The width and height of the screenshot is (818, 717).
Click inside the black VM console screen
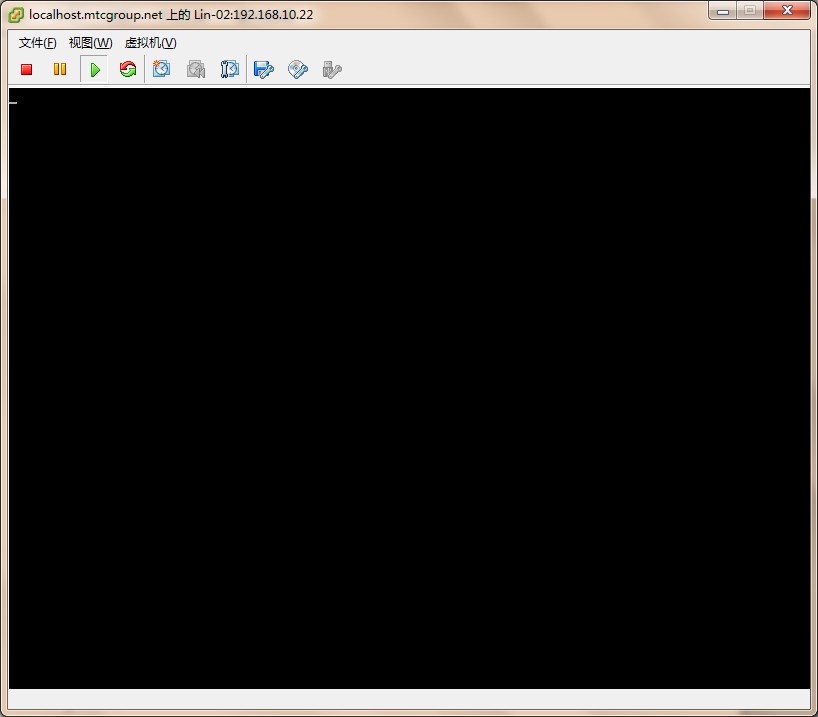pos(409,388)
